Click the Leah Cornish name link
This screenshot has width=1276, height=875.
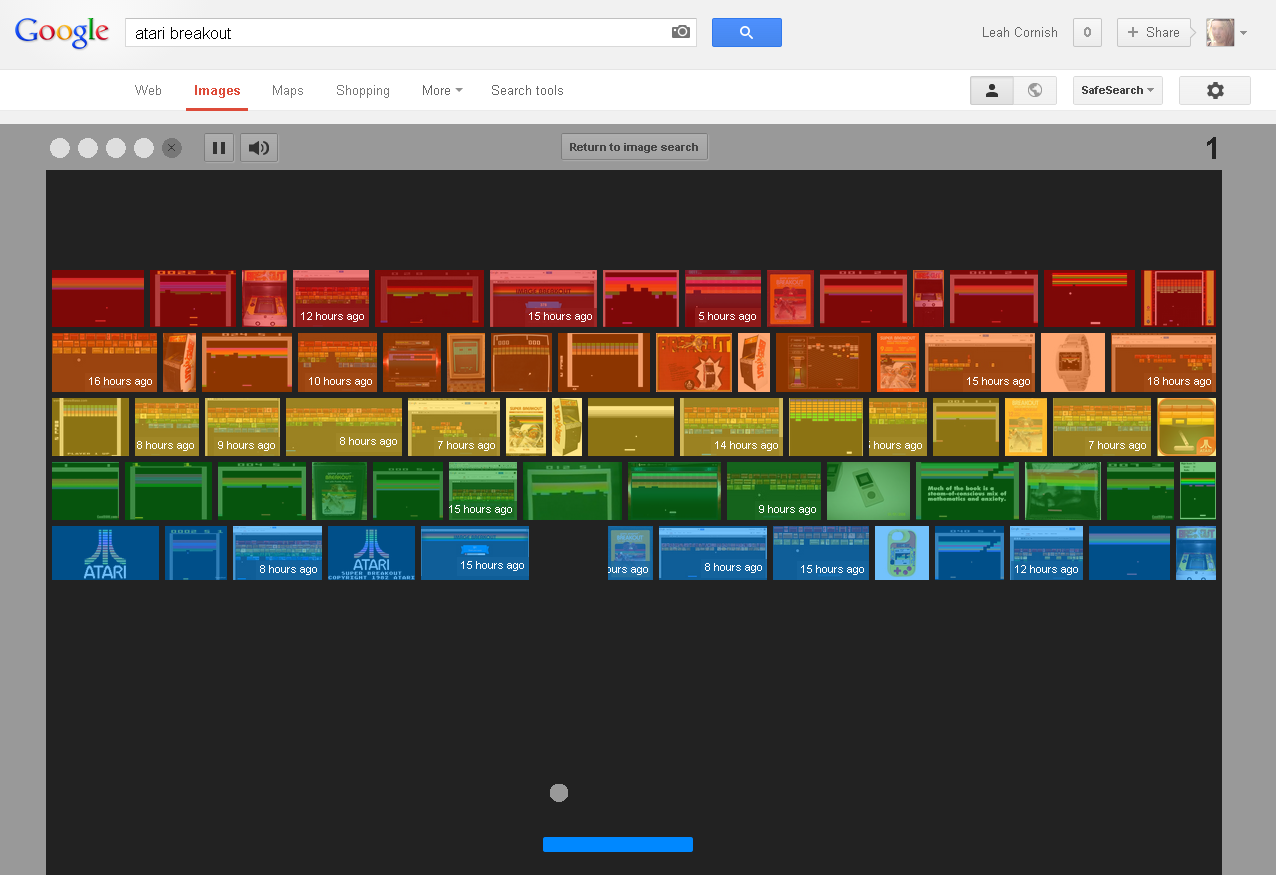[1019, 32]
